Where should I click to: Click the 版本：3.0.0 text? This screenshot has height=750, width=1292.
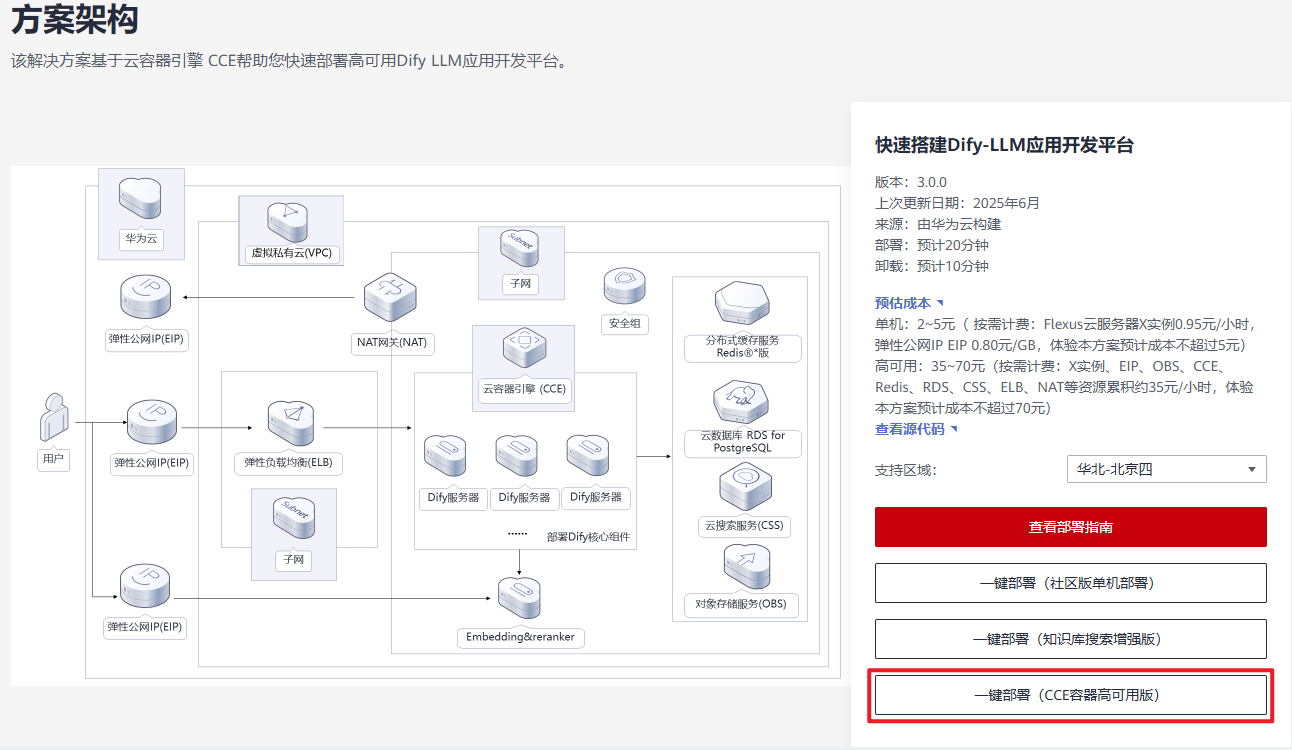911,182
